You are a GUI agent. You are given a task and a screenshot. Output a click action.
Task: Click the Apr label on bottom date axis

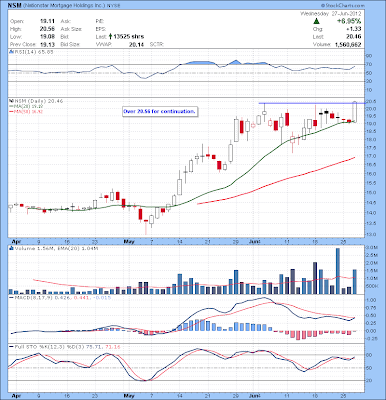click(x=16, y=396)
